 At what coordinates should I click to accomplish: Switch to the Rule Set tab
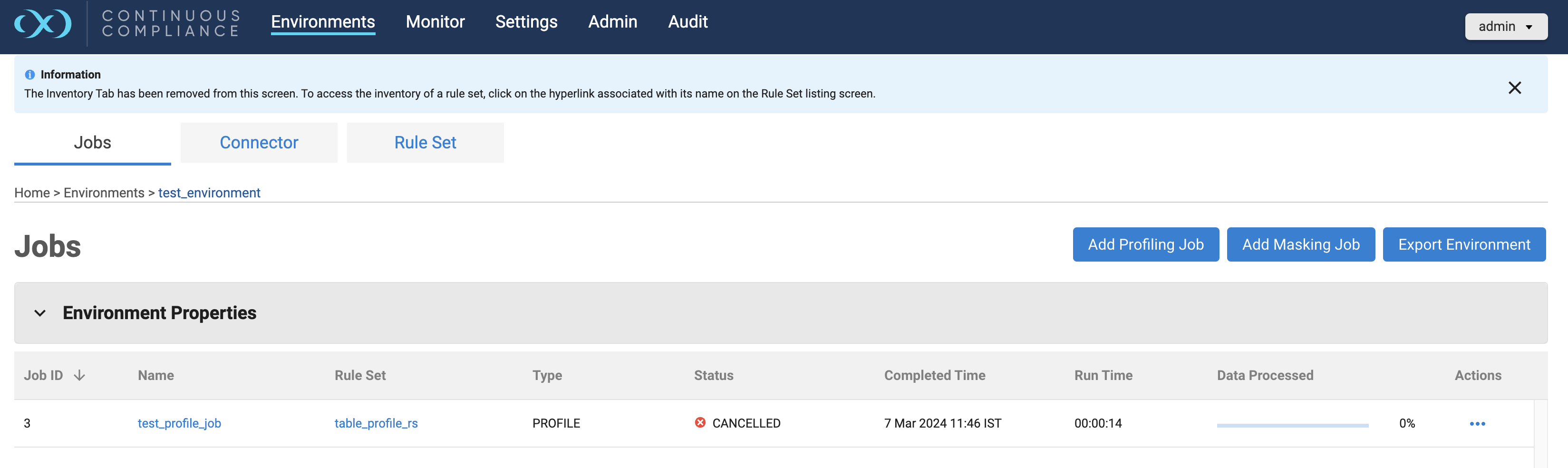425,142
